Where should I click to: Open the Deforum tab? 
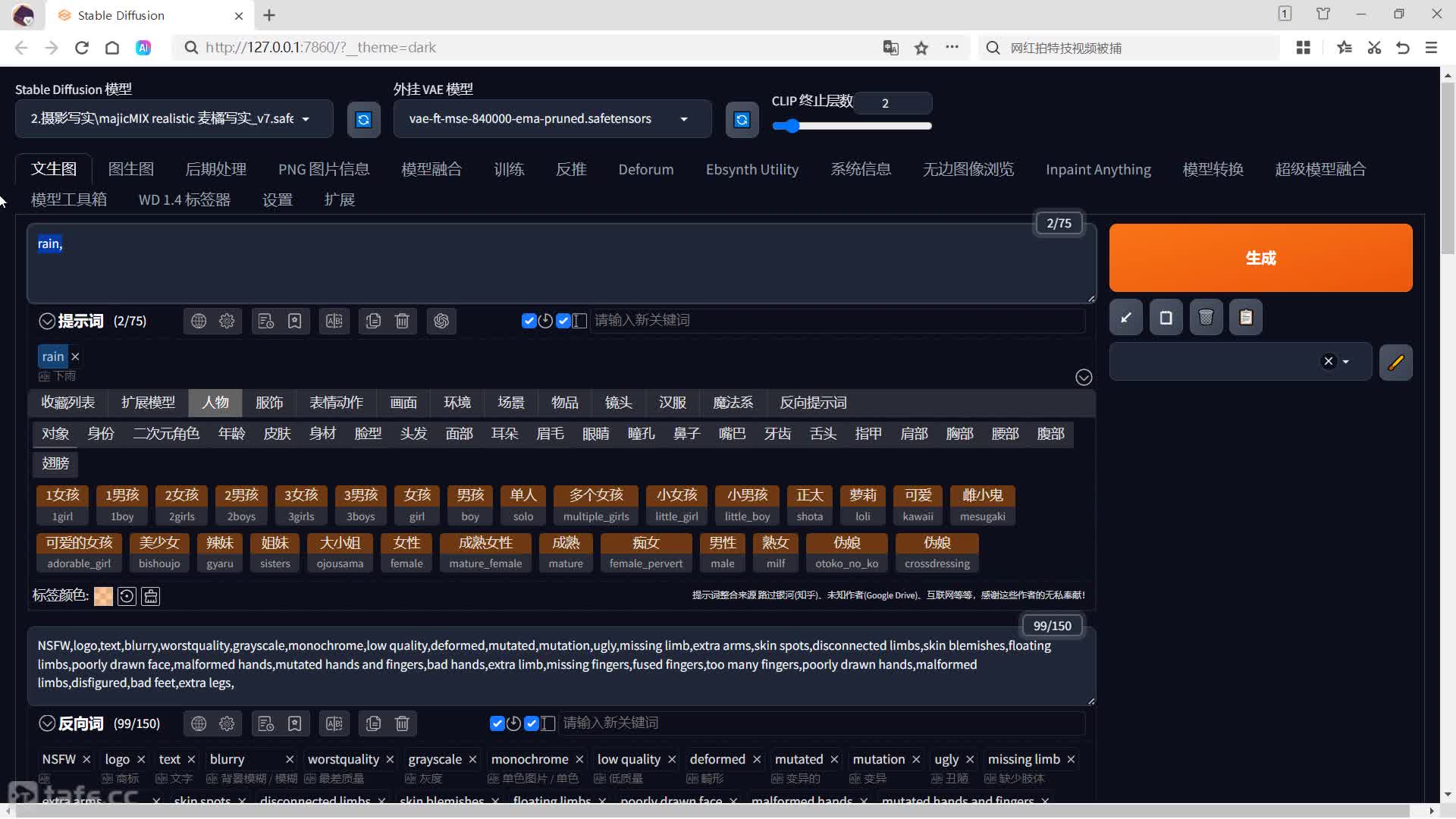(646, 169)
